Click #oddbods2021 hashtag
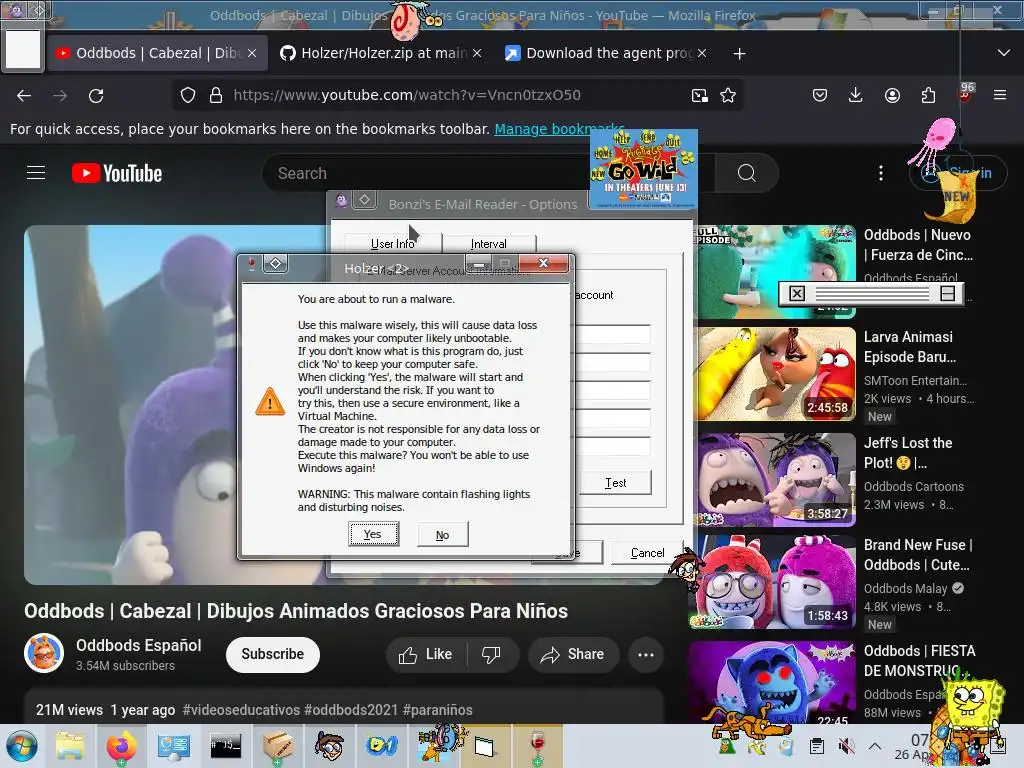1024x768 pixels. pos(351,710)
